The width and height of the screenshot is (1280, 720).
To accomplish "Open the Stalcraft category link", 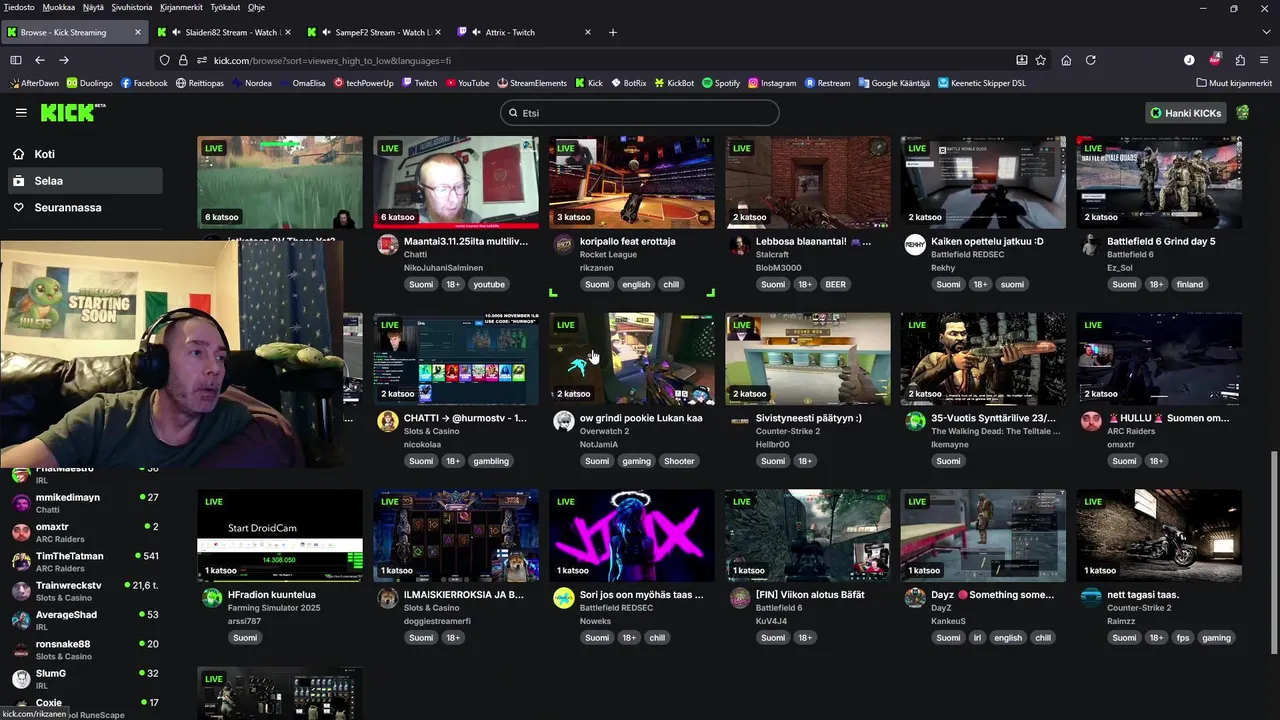I will 772,254.
